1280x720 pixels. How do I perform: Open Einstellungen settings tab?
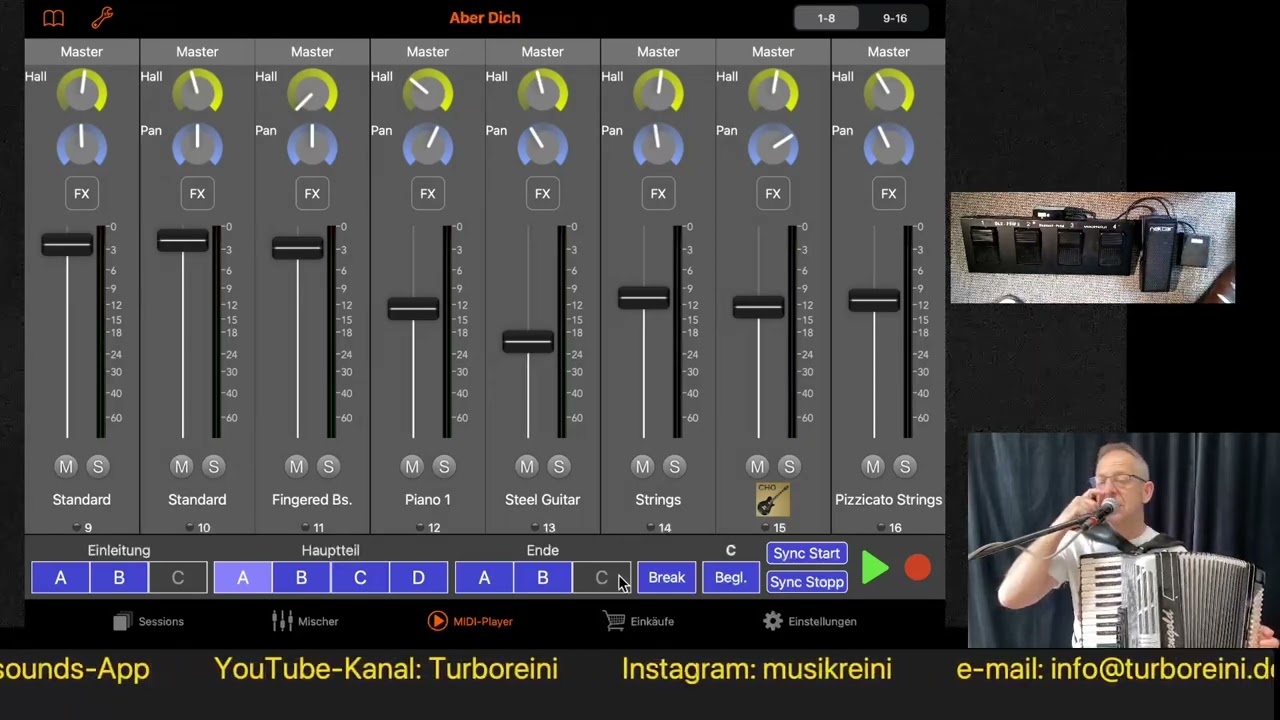click(x=809, y=621)
